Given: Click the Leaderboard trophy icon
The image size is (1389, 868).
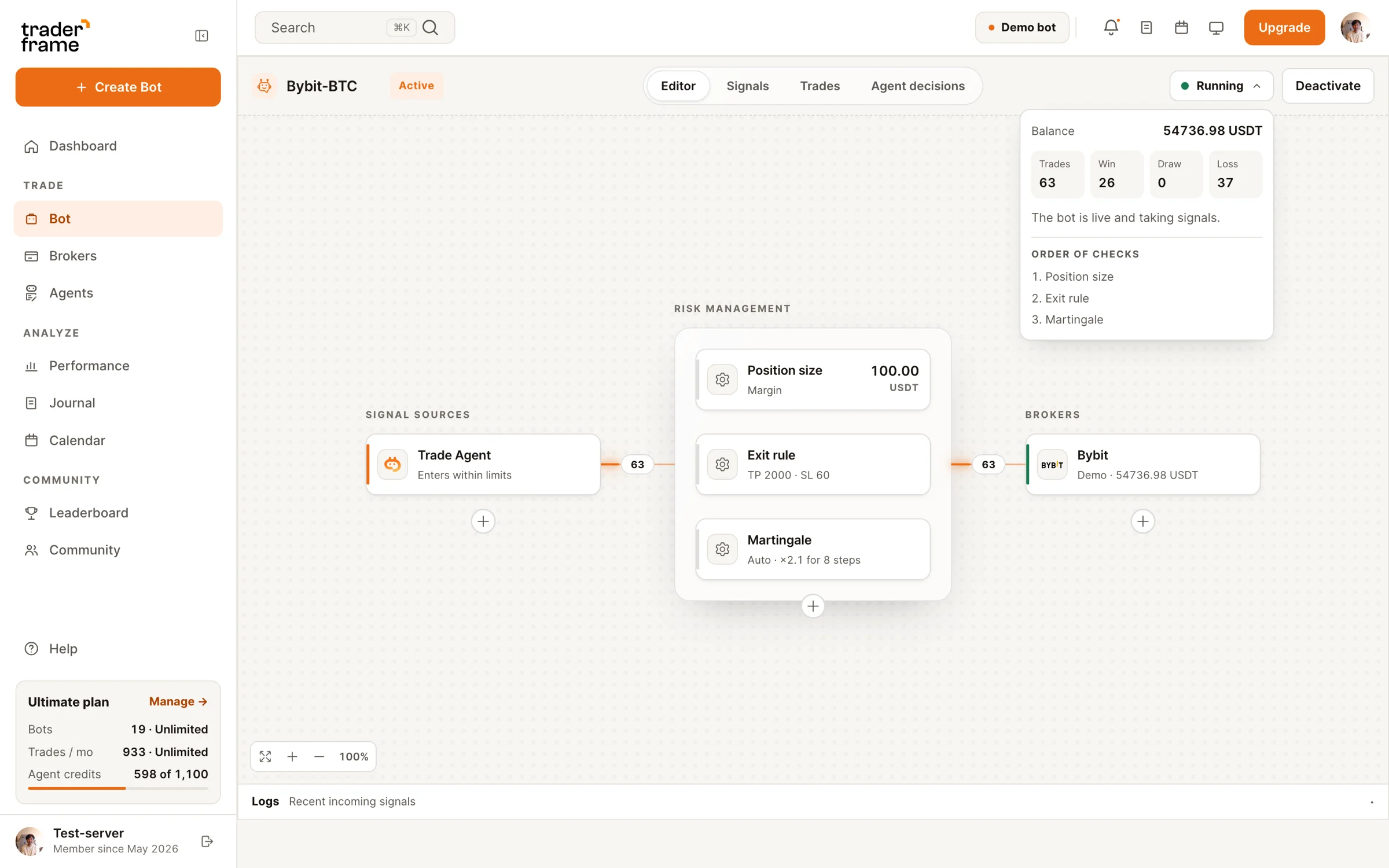Looking at the screenshot, I should 31,513.
